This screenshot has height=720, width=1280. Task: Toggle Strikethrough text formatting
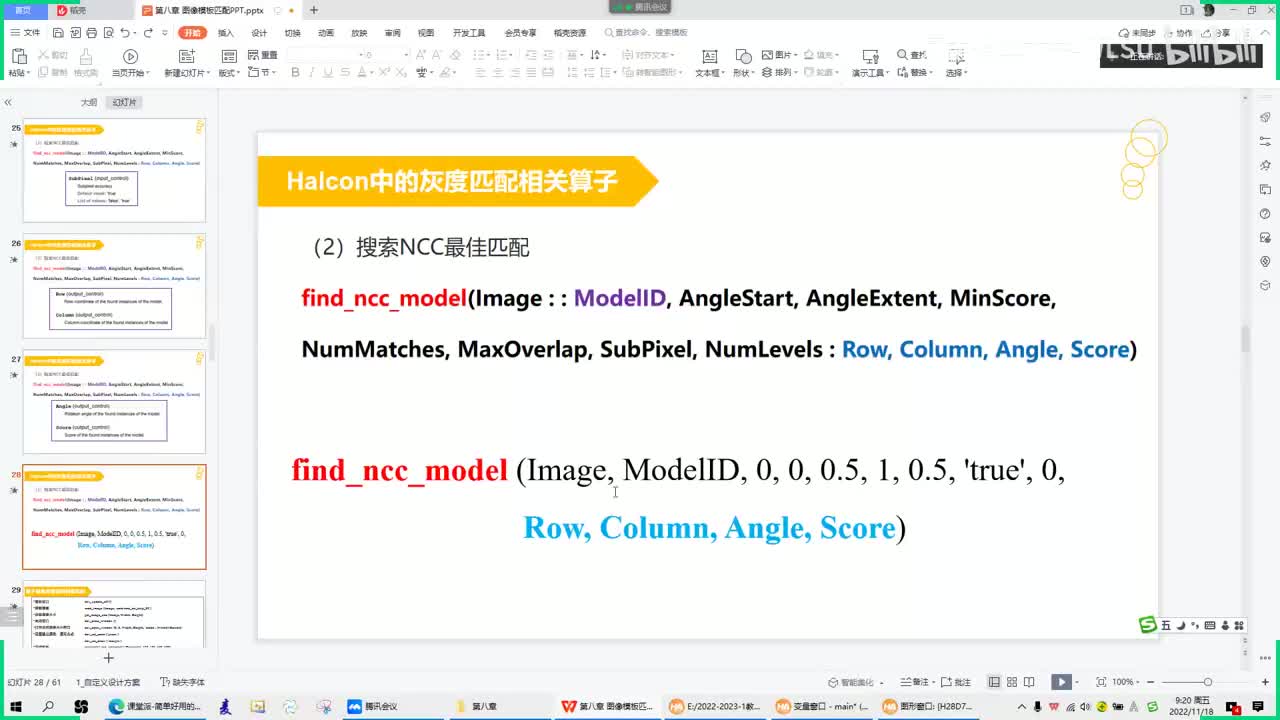click(x=345, y=72)
